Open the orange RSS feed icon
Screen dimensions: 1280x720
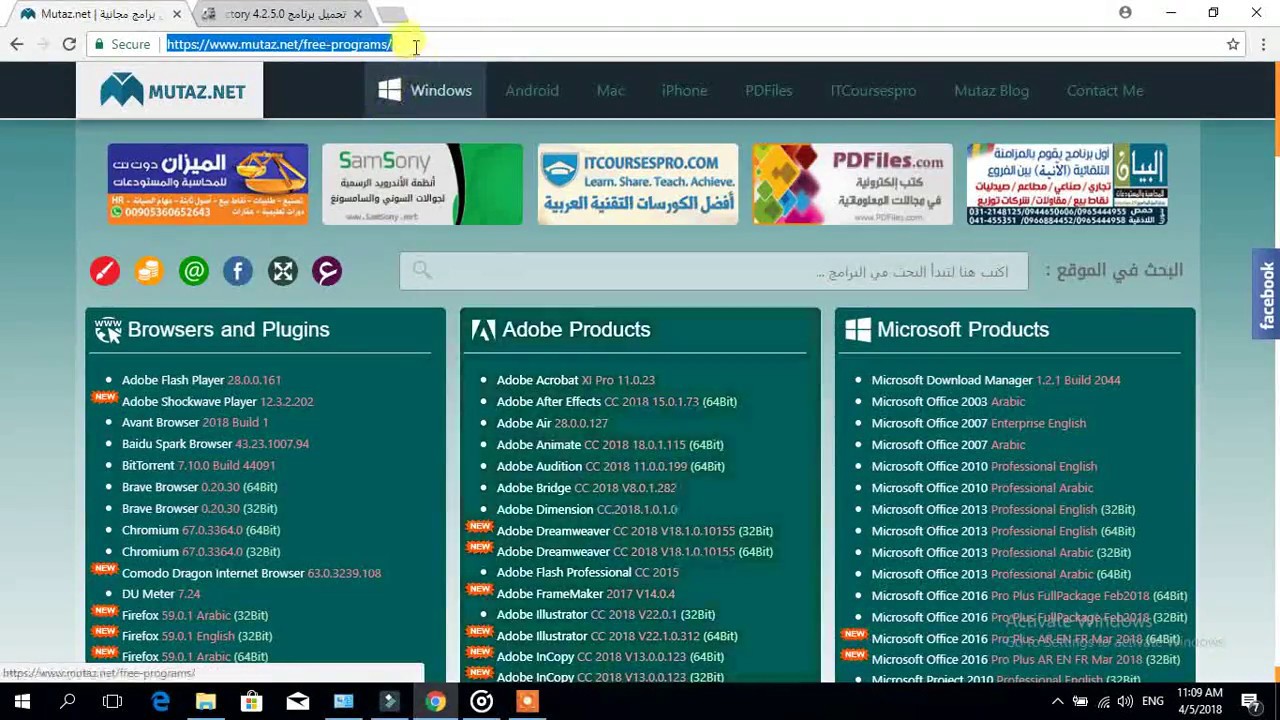(x=149, y=271)
